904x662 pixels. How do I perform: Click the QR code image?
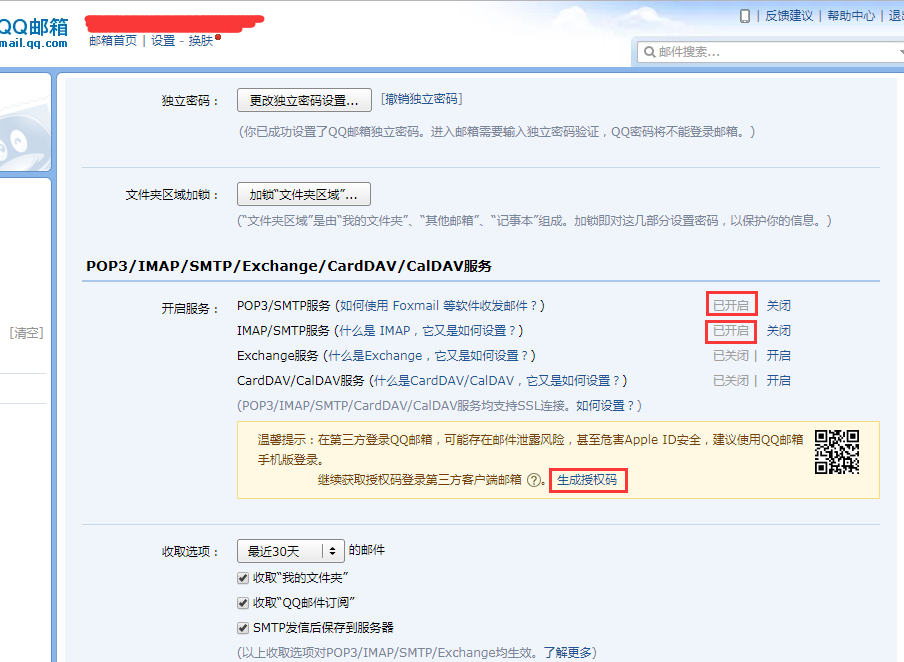click(837, 452)
